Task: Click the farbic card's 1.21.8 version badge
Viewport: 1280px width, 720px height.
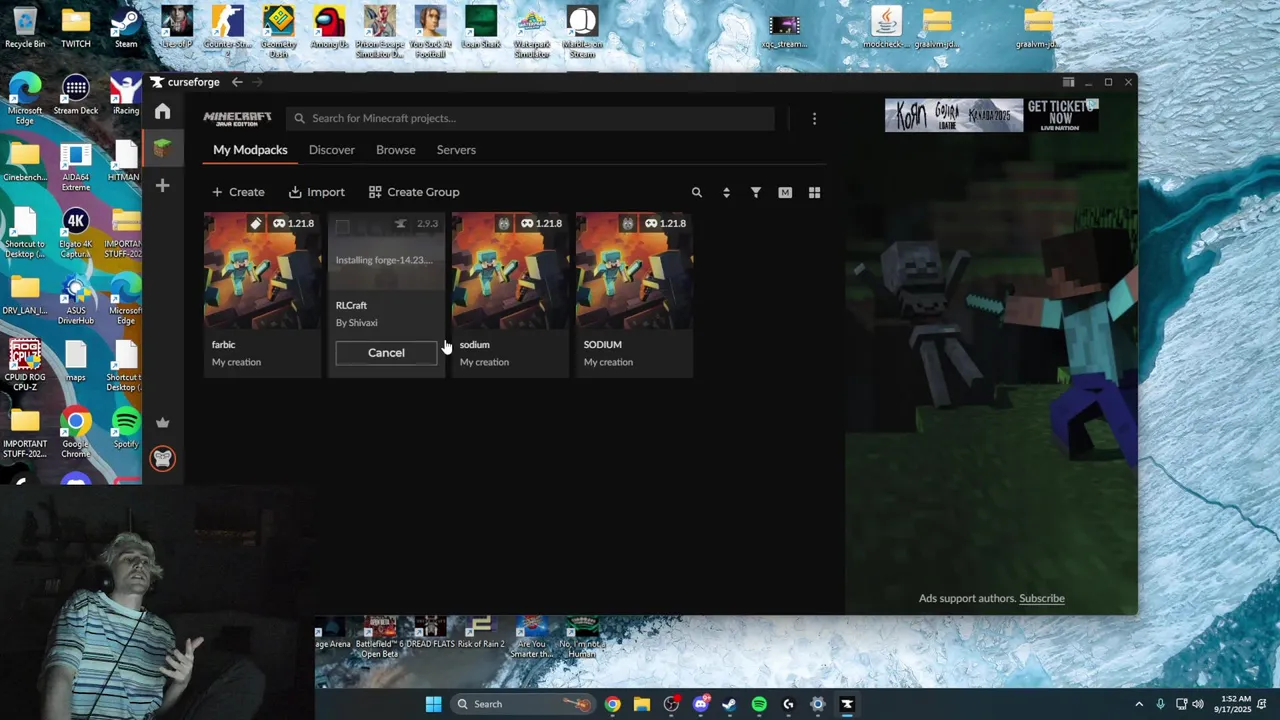Action: coord(293,223)
